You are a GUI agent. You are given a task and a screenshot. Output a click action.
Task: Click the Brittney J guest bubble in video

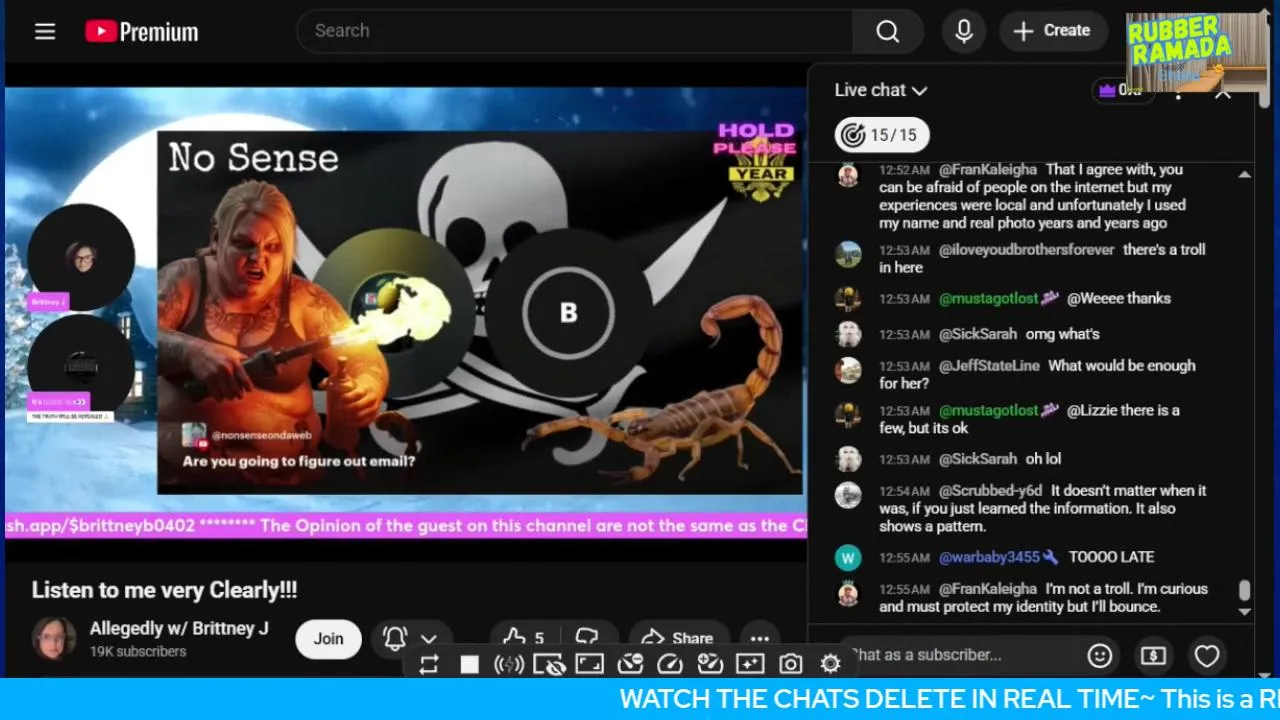pyautogui.click(x=81, y=256)
